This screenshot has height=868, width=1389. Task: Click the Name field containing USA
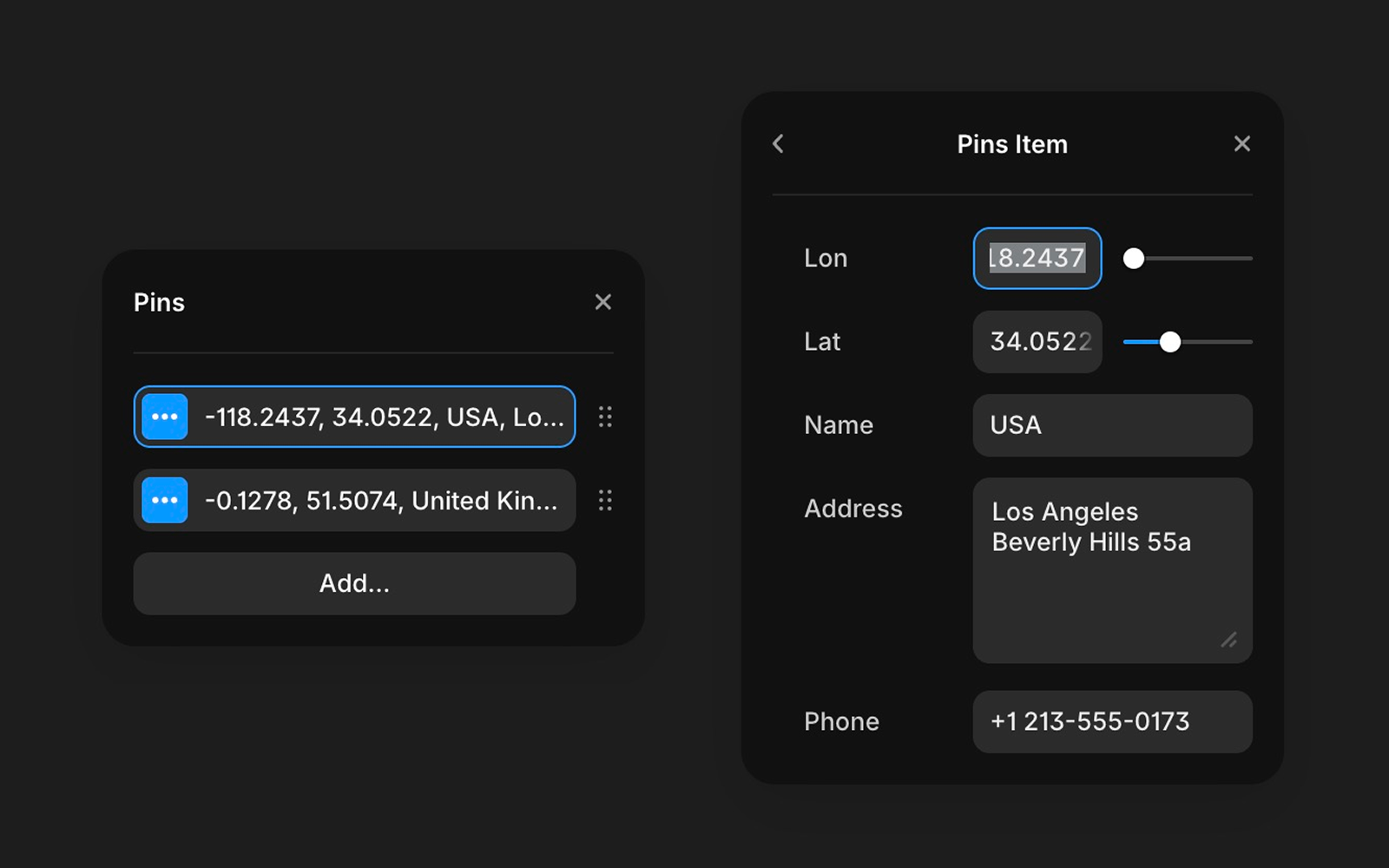coord(1112,425)
